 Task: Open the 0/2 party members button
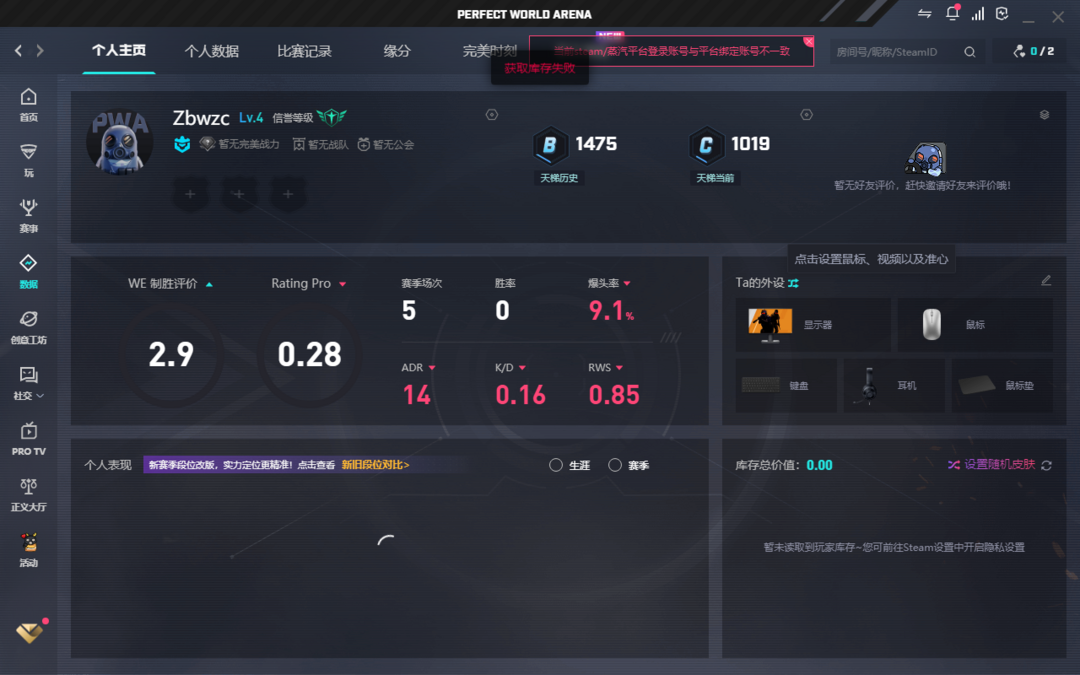1033,51
